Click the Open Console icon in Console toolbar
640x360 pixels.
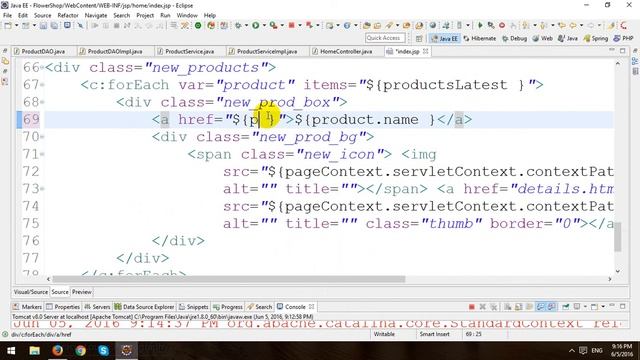tap(595, 307)
